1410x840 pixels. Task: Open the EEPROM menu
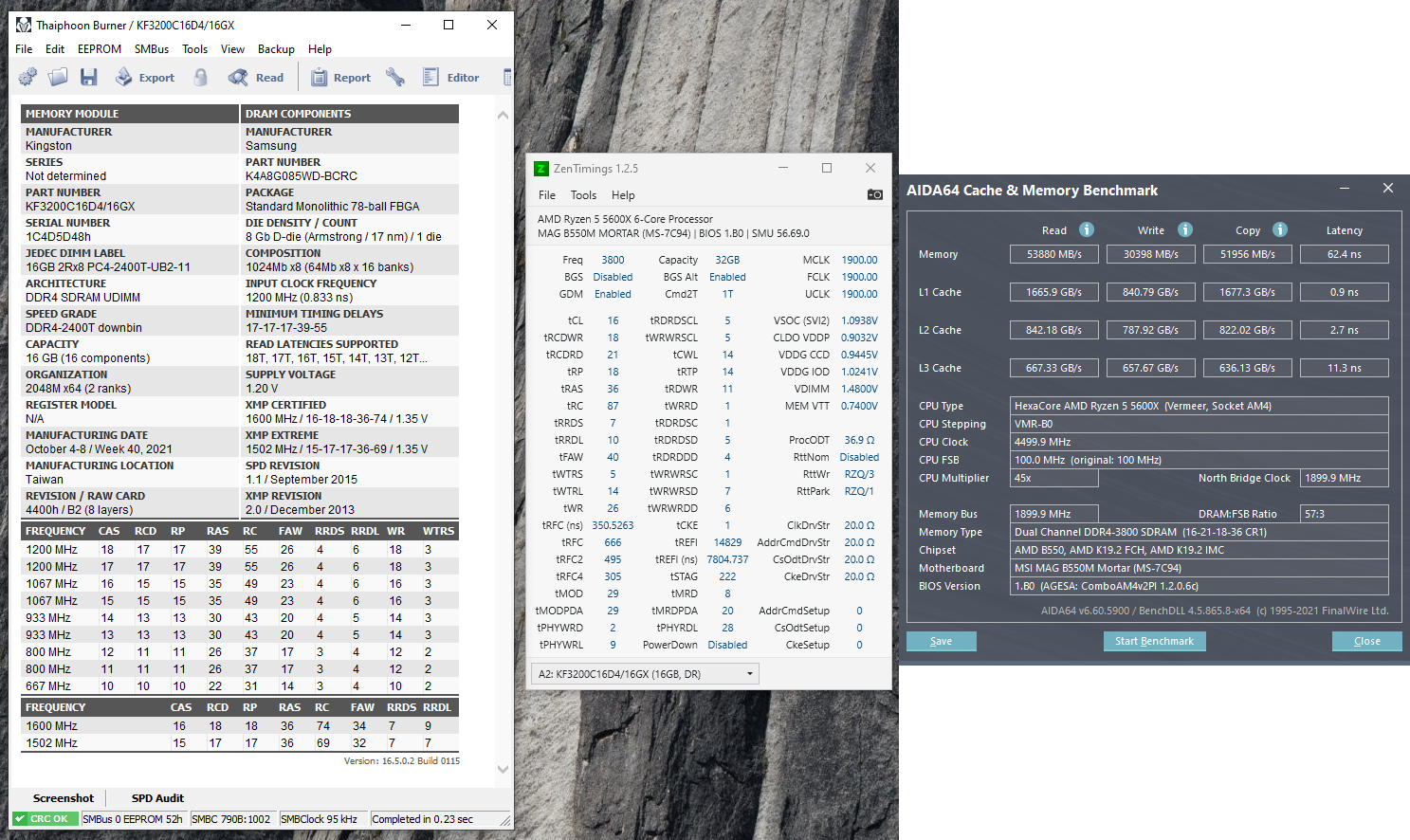(x=100, y=49)
